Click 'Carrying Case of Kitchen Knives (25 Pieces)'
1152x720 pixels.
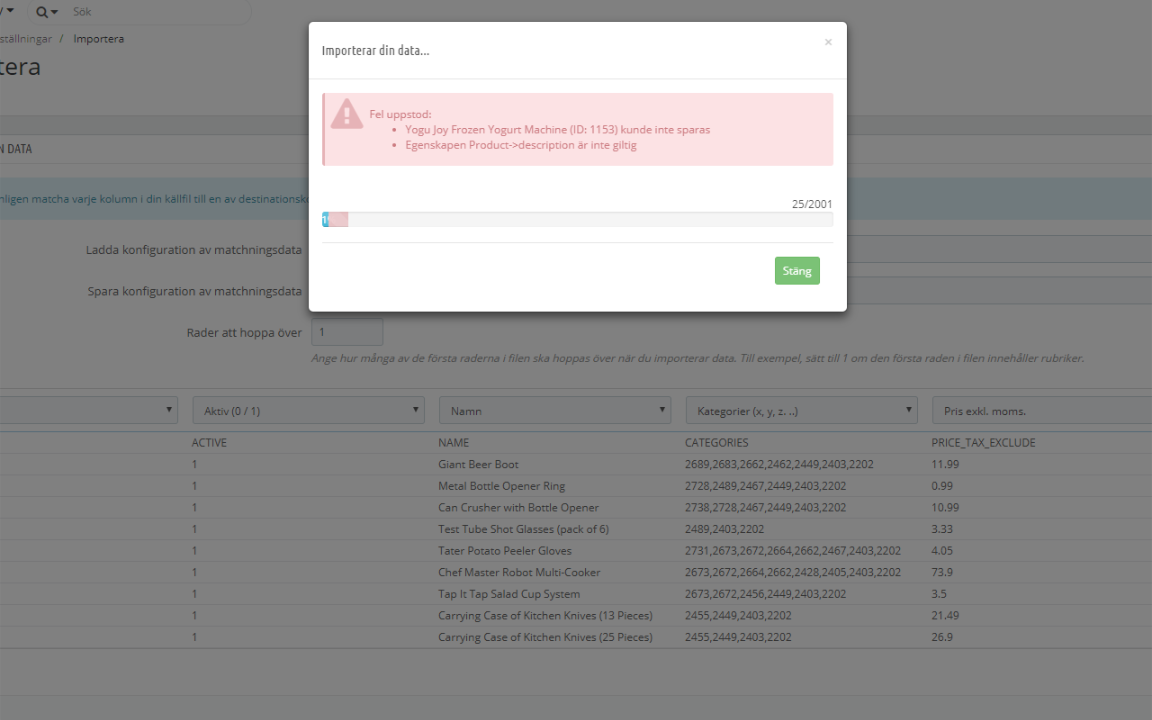tap(545, 637)
